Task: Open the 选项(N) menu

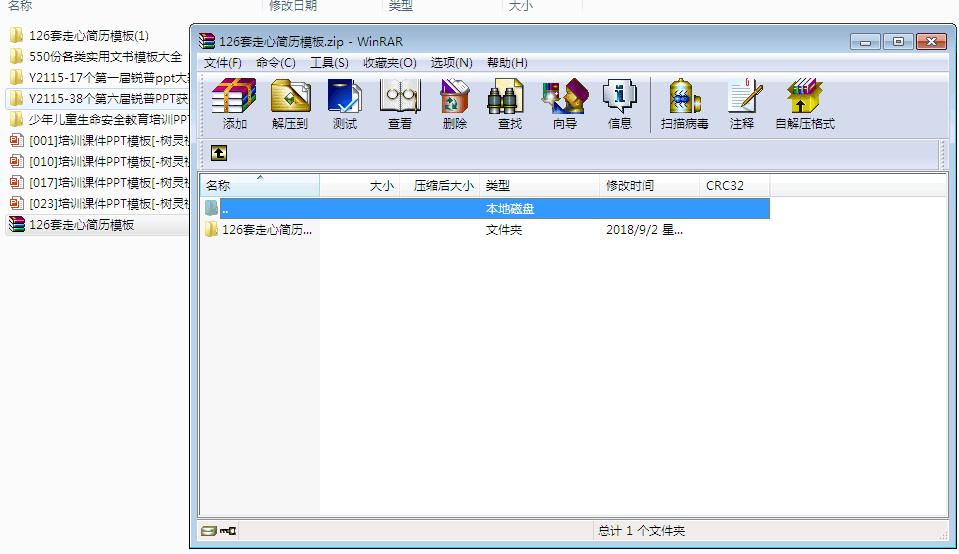Action: pyautogui.click(x=451, y=63)
